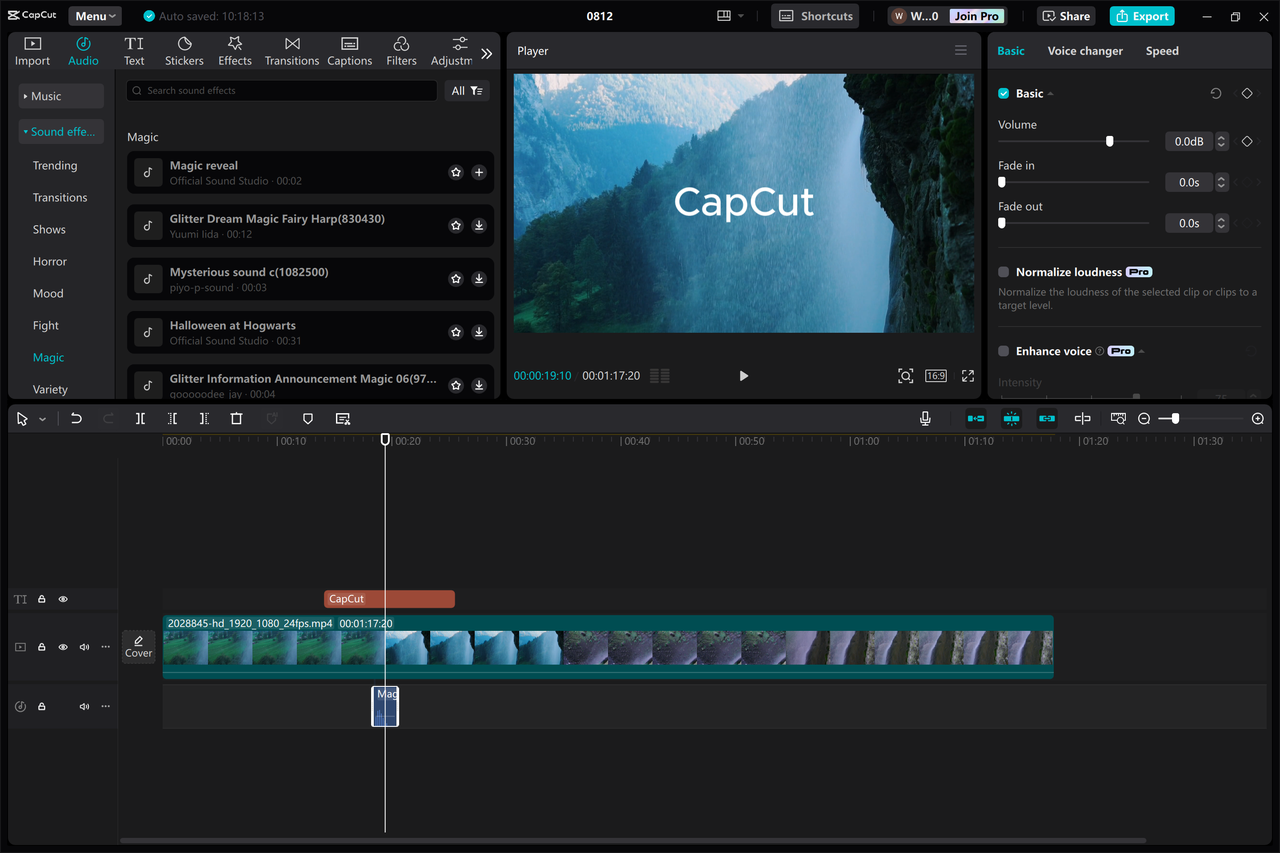The image size is (1280, 853).
Task: Enable Normalize loudness
Action: [x=1004, y=271]
